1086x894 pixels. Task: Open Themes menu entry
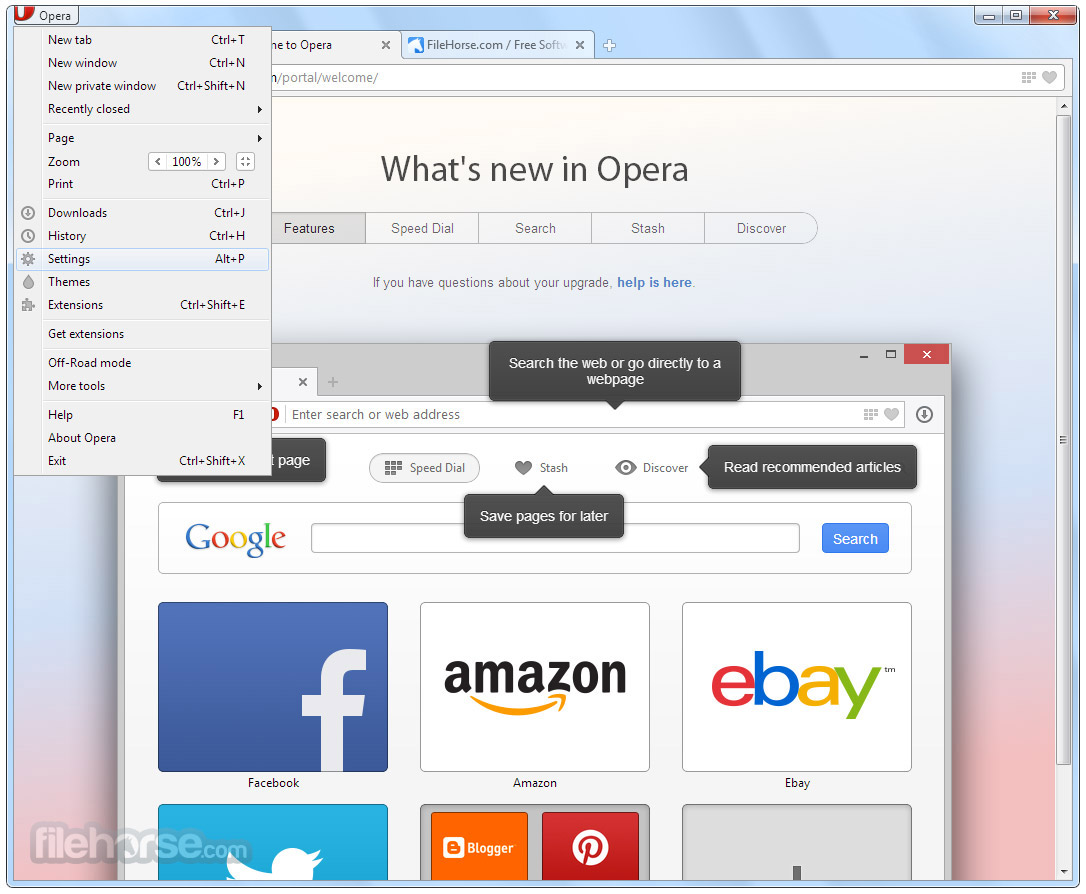pos(143,282)
